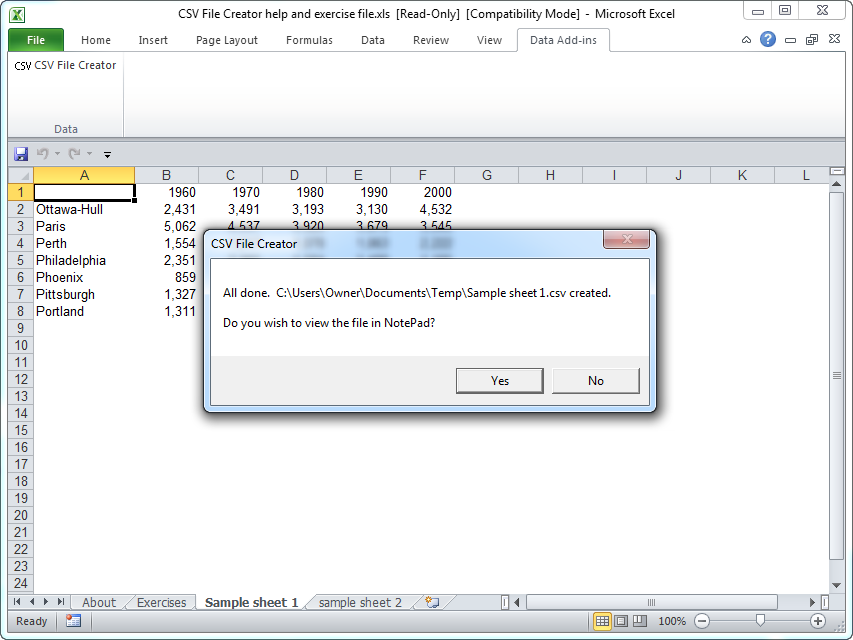This screenshot has width=853, height=640.
Task: Minimize the workbook window inside Excel
Action: pyautogui.click(x=790, y=40)
